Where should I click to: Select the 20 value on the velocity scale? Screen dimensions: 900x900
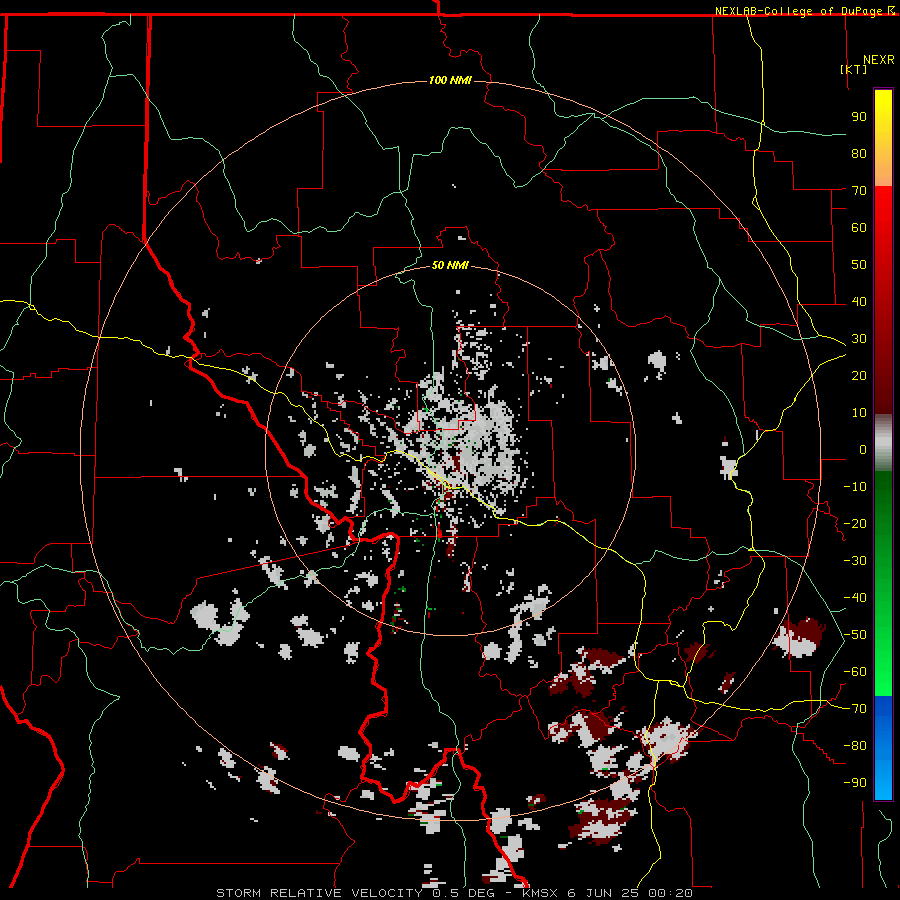(x=859, y=375)
